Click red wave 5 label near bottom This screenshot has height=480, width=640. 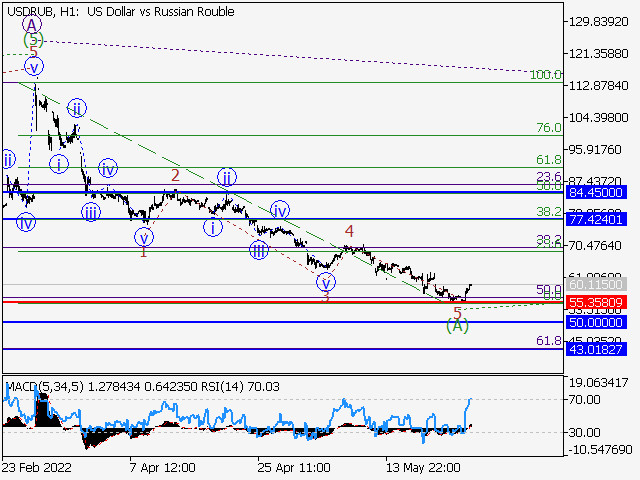tap(457, 313)
